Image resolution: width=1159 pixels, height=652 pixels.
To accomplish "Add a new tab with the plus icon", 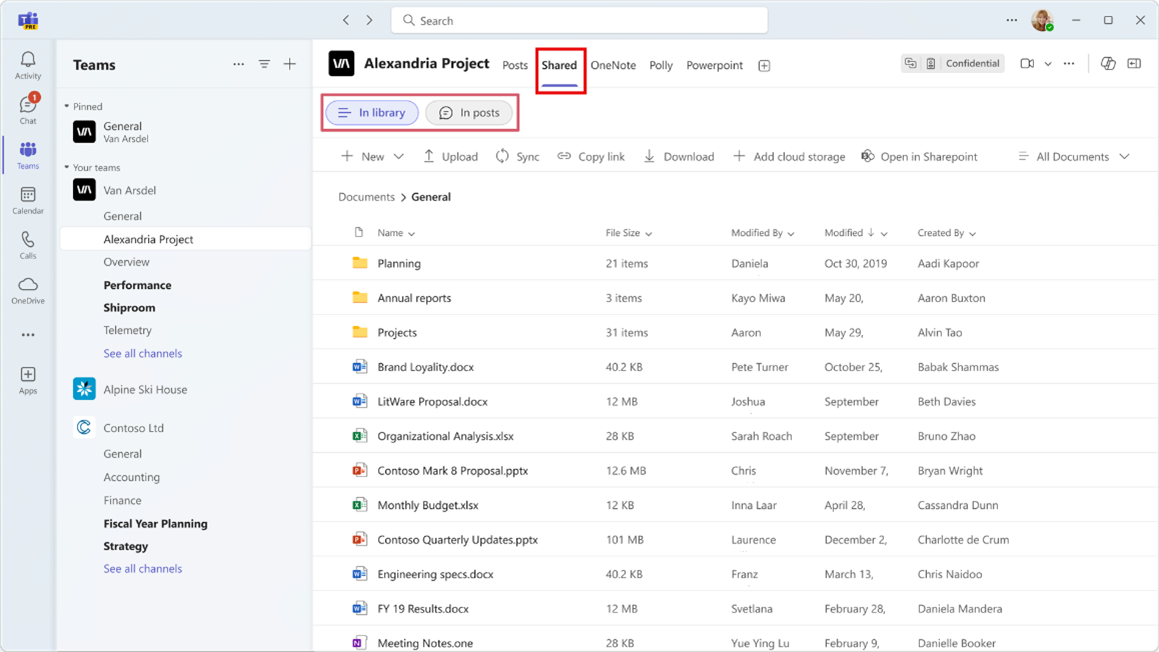I will (764, 66).
